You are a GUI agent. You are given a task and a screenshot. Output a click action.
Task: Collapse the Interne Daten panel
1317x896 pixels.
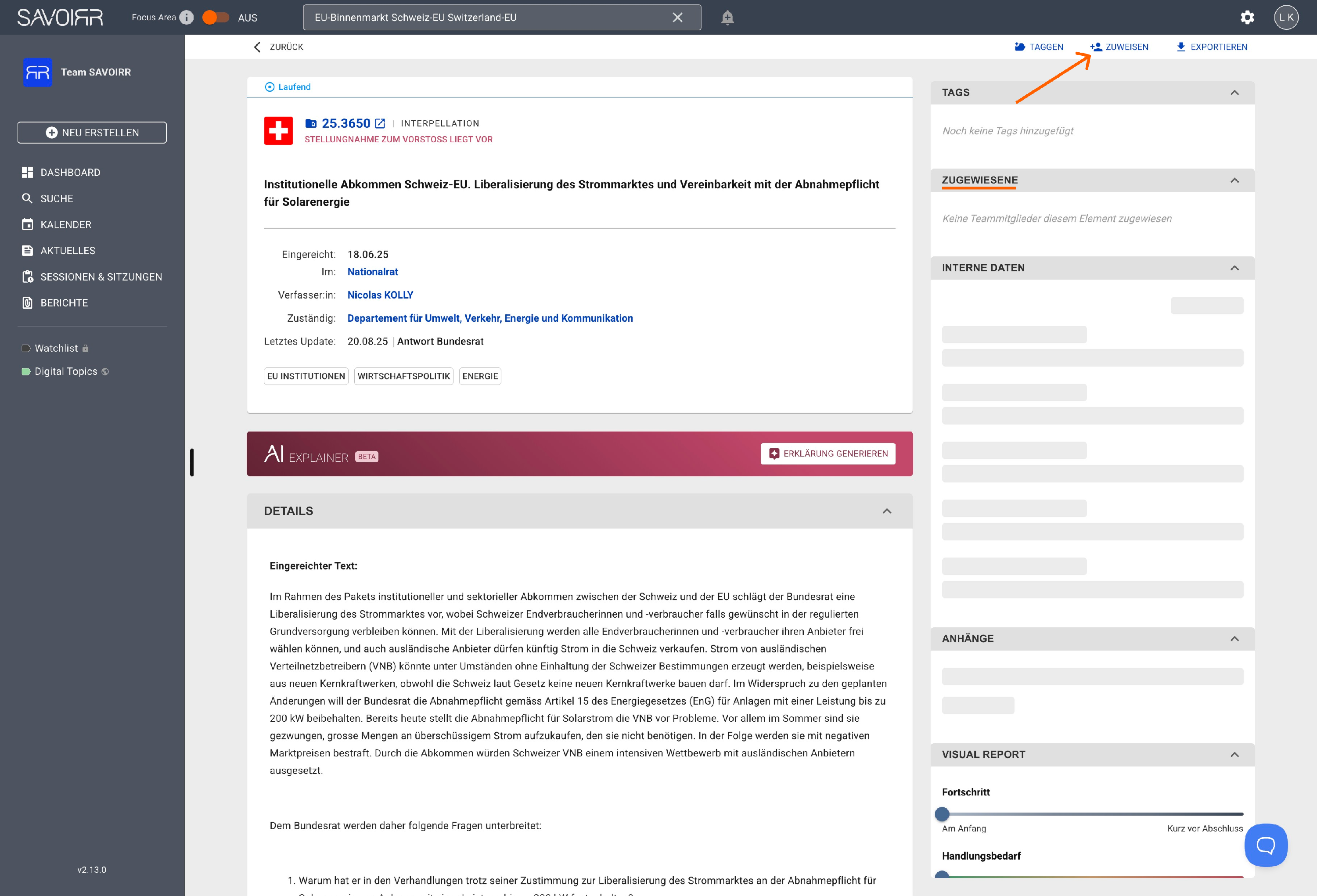point(1234,267)
